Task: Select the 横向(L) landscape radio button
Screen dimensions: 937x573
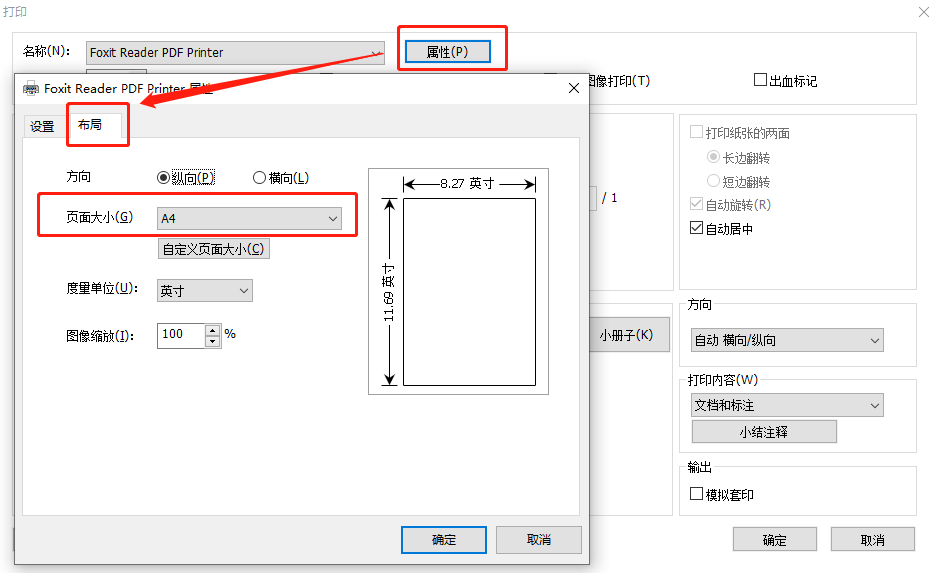Action: [259, 177]
